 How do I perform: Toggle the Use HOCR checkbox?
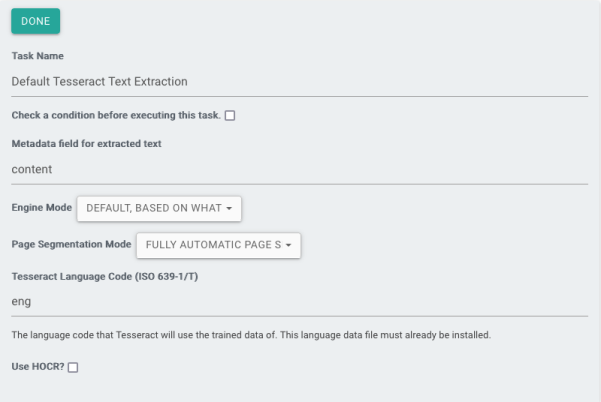[x=73, y=368]
